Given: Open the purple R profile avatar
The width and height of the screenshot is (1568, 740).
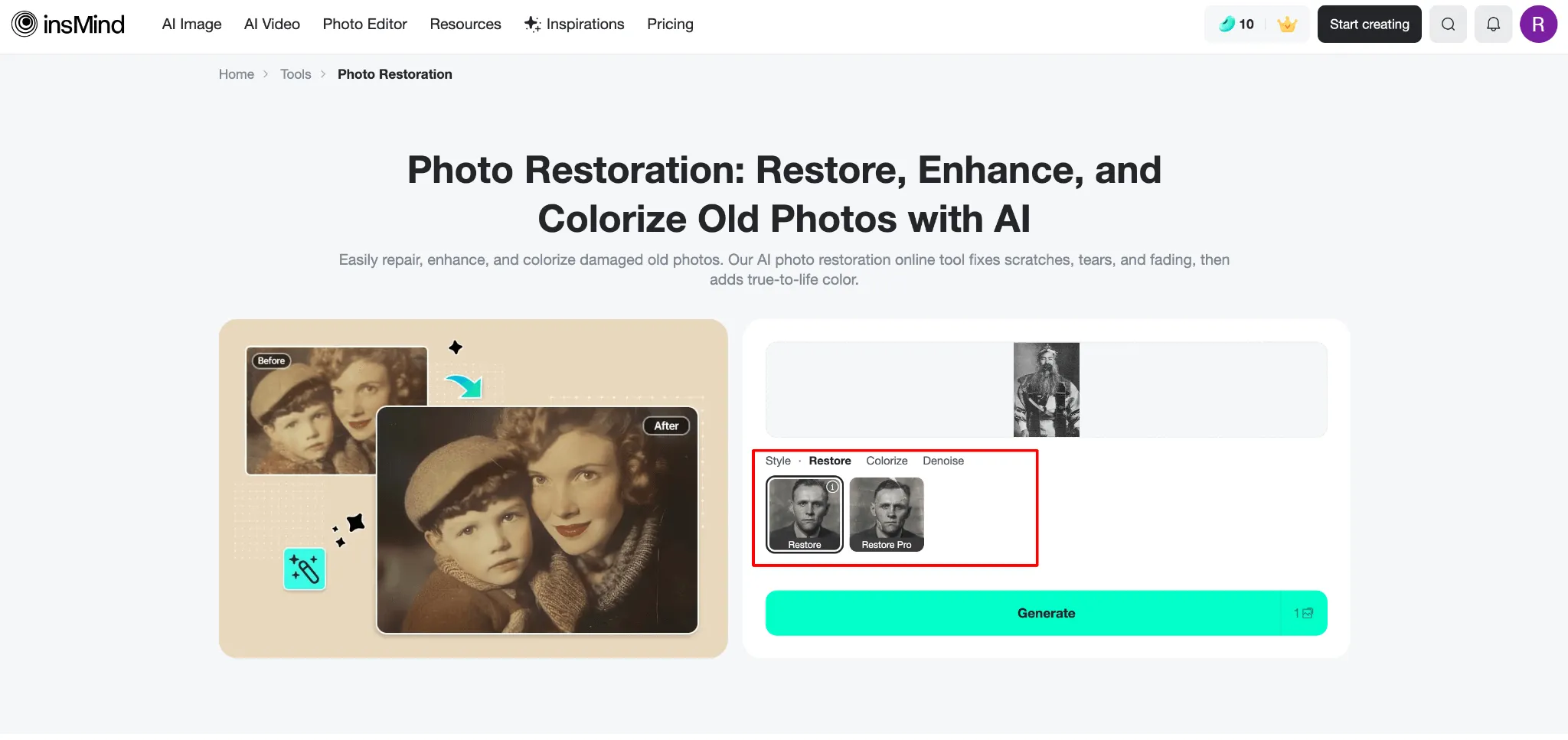Looking at the screenshot, I should point(1538,24).
